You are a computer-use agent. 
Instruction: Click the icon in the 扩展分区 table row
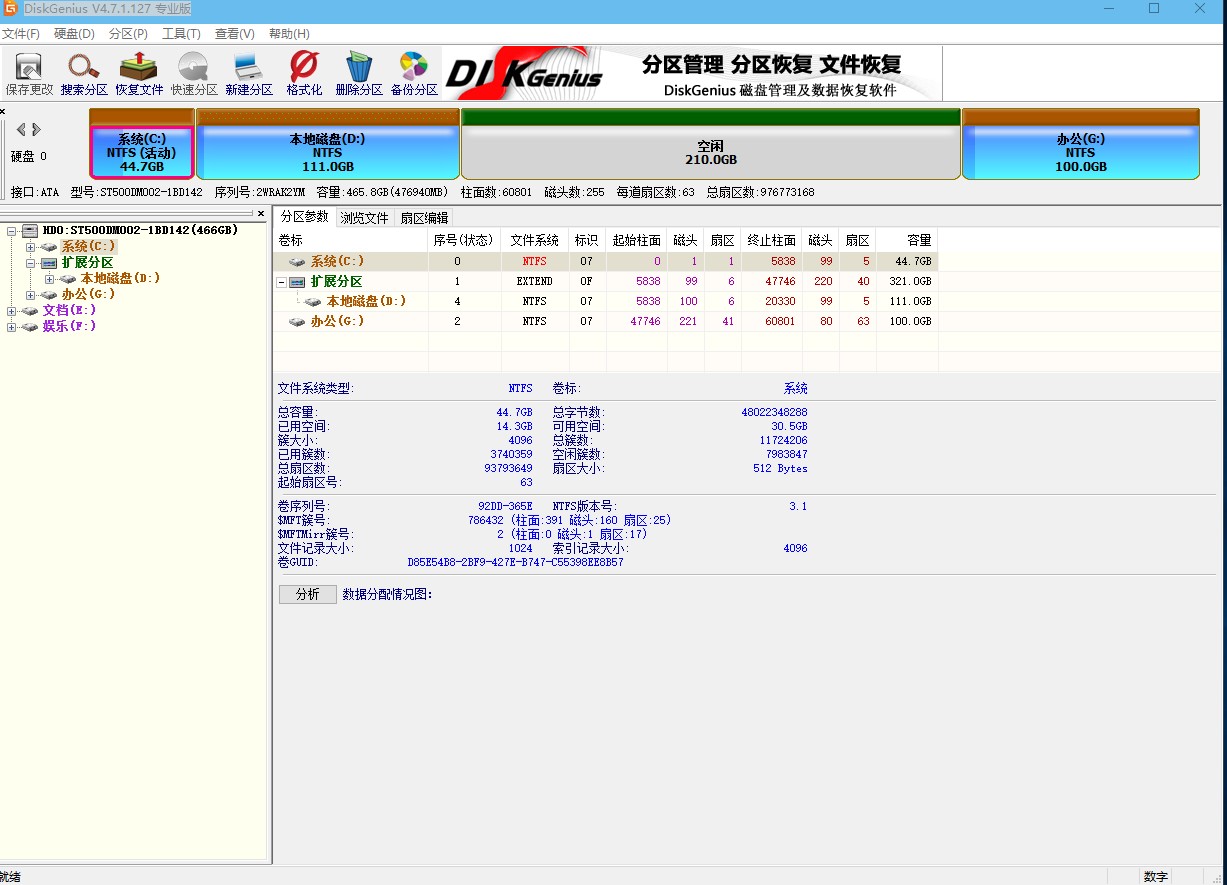tap(297, 281)
